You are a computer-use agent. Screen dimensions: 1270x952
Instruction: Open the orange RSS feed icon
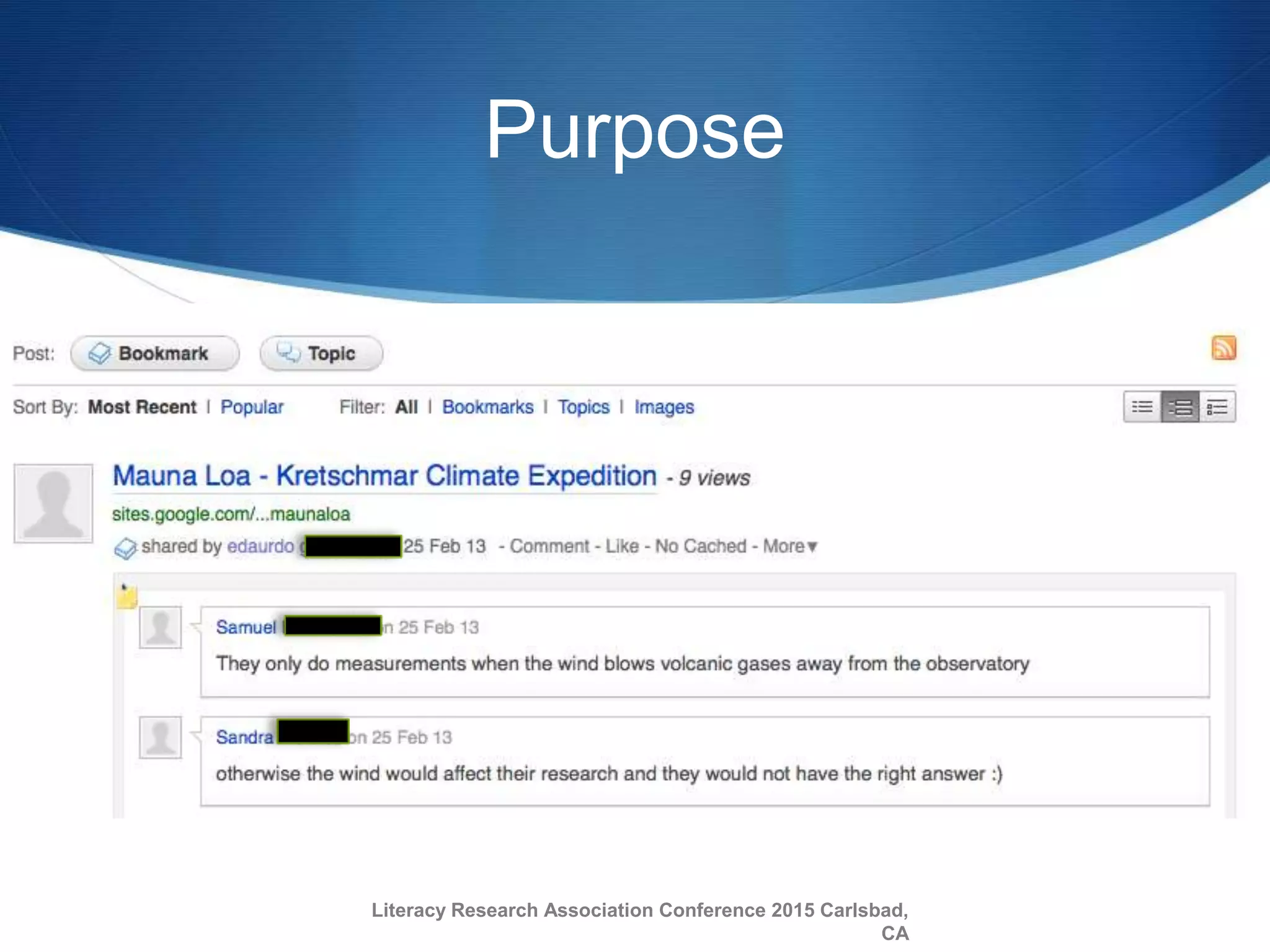pyautogui.click(x=1223, y=348)
